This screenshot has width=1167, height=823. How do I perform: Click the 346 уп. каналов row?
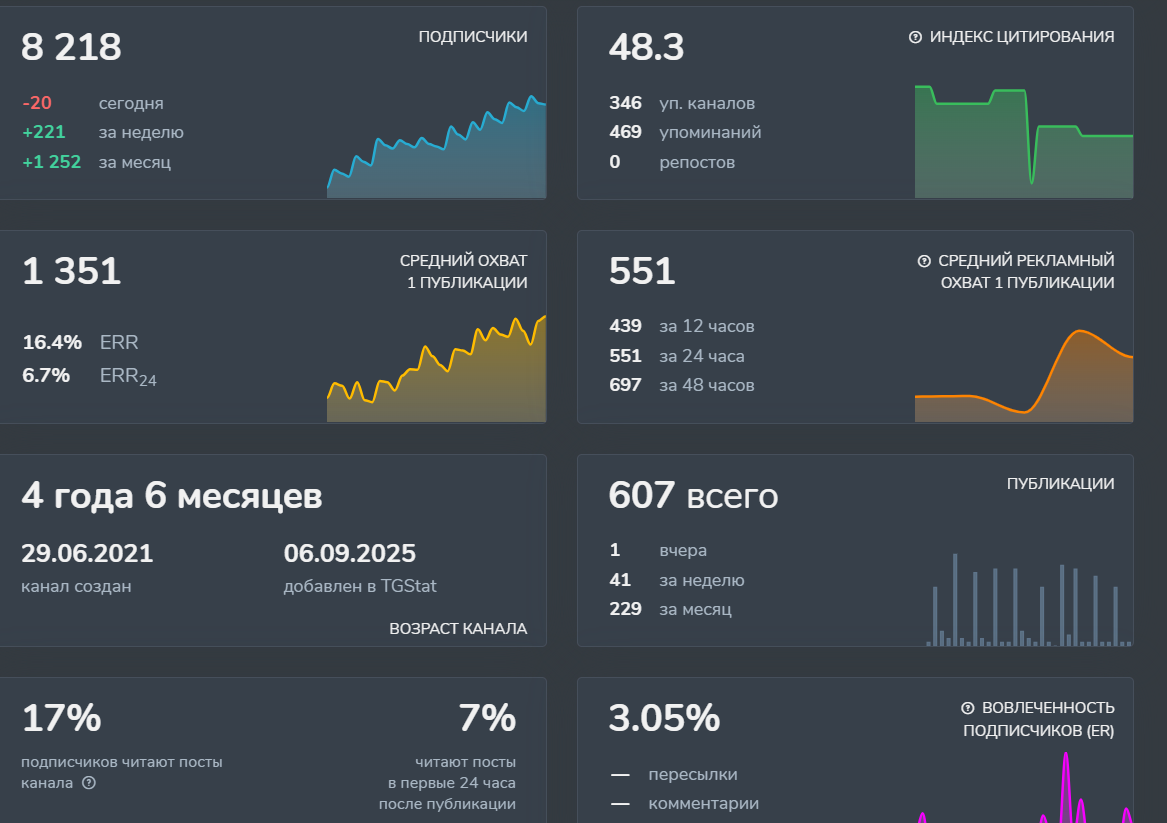click(x=682, y=103)
